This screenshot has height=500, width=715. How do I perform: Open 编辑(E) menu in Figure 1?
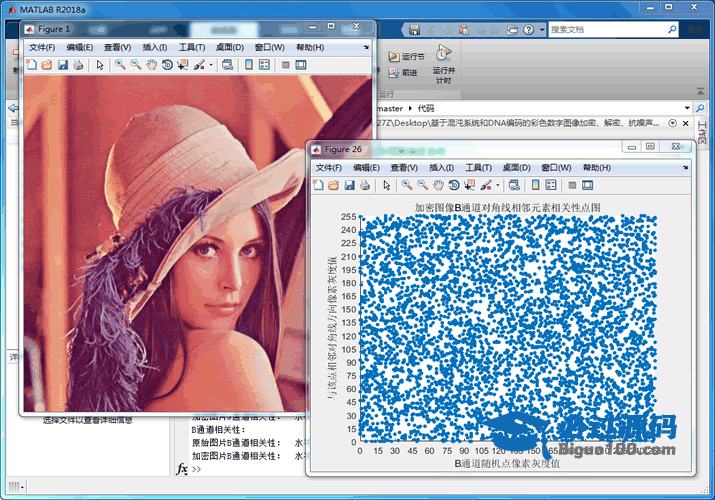(x=80, y=47)
